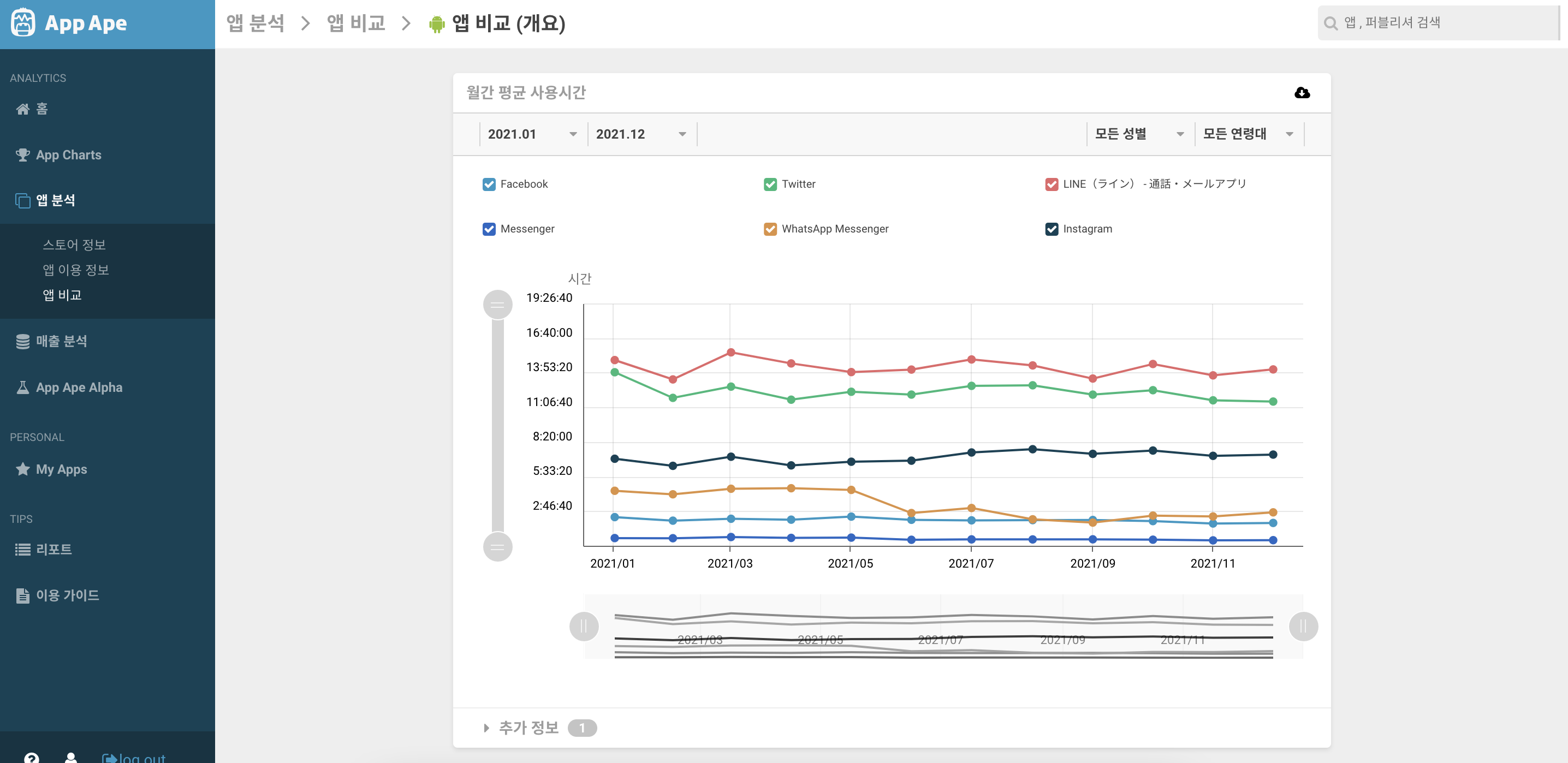Click the app and publisher search field
Image resolution: width=1568 pixels, height=763 pixels.
coord(1439,23)
